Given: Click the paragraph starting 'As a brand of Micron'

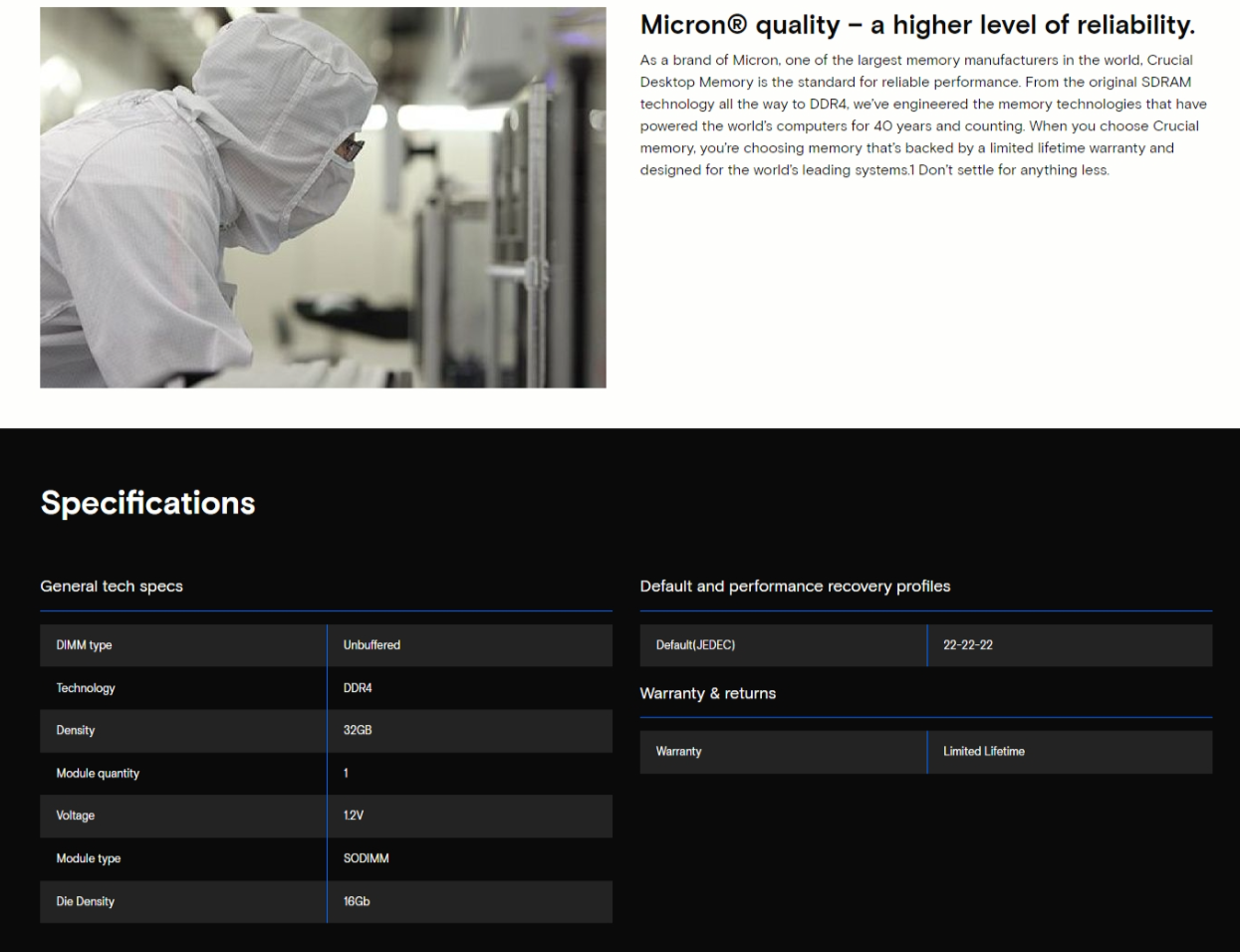Looking at the screenshot, I should pos(923,115).
